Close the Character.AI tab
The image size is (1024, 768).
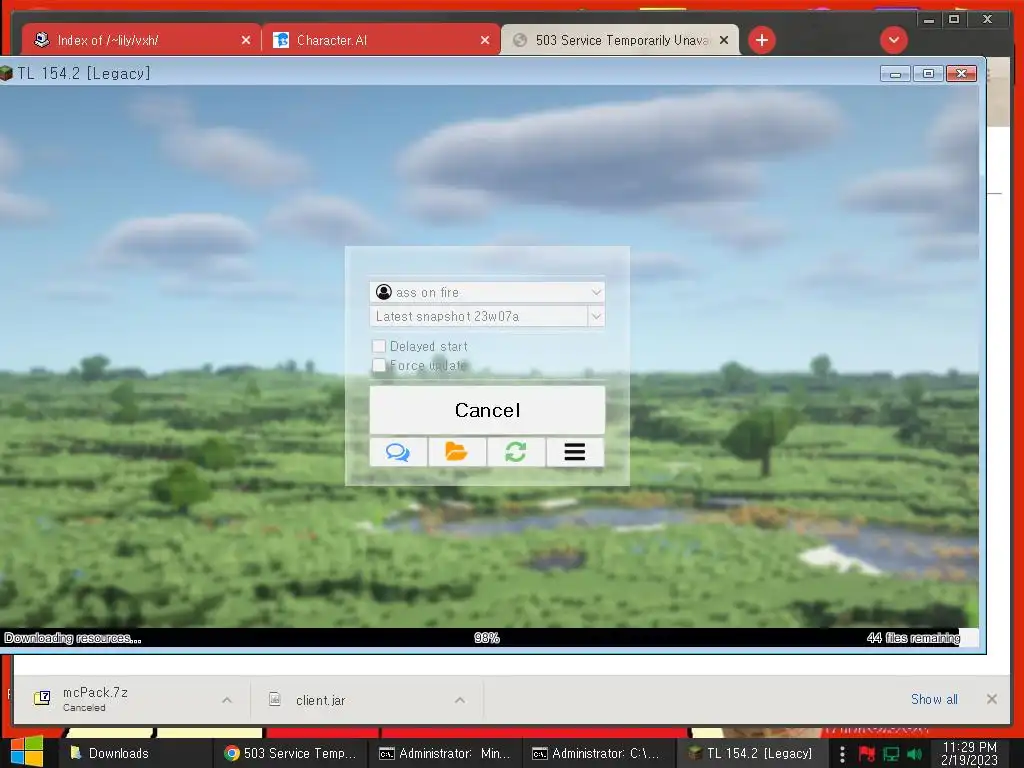pyautogui.click(x=485, y=40)
